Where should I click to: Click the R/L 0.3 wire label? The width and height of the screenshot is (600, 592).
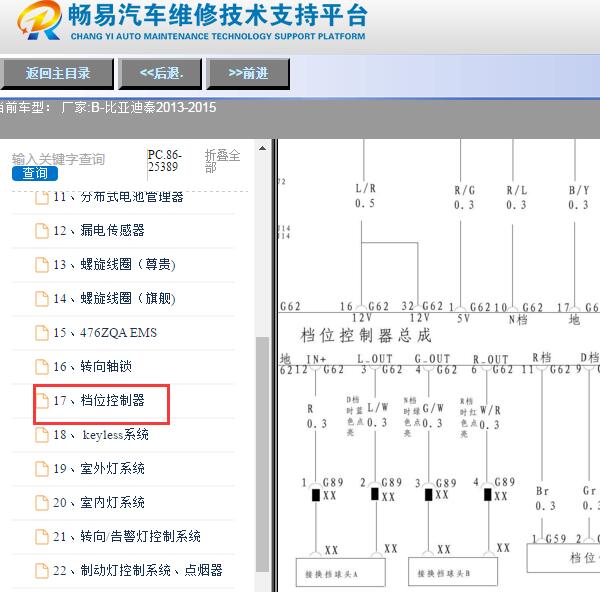click(517, 197)
